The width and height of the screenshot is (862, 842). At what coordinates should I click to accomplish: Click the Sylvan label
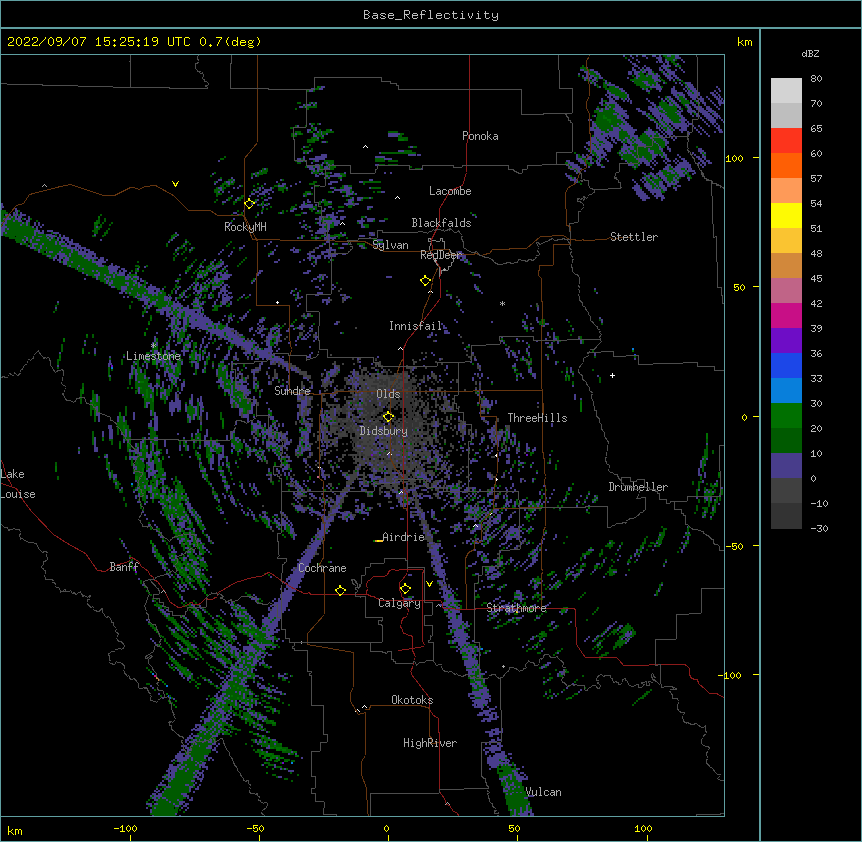(x=390, y=245)
